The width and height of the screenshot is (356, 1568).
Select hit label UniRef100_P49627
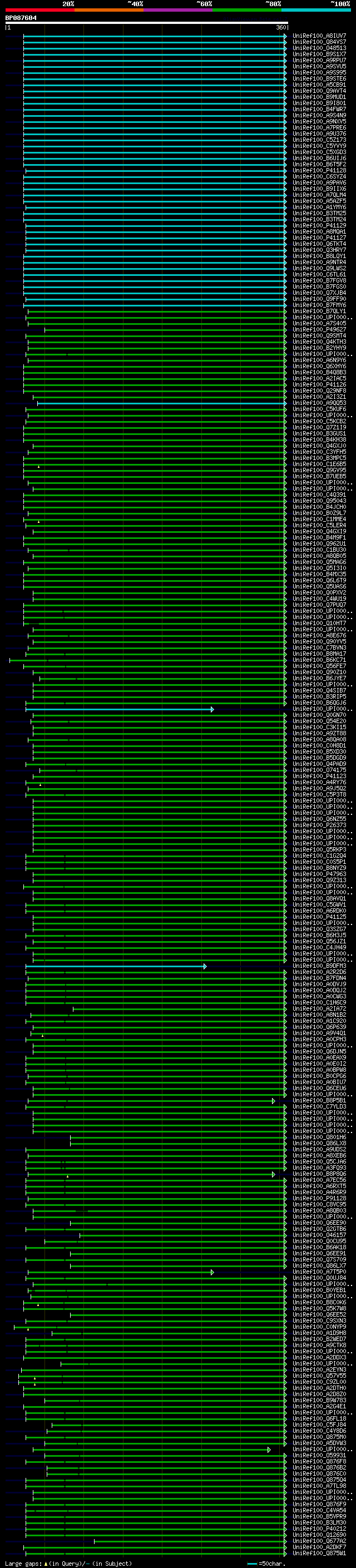point(319,329)
